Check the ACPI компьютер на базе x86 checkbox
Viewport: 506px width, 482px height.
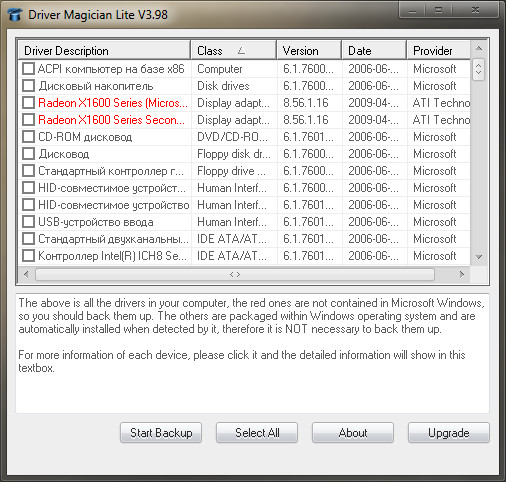28,69
